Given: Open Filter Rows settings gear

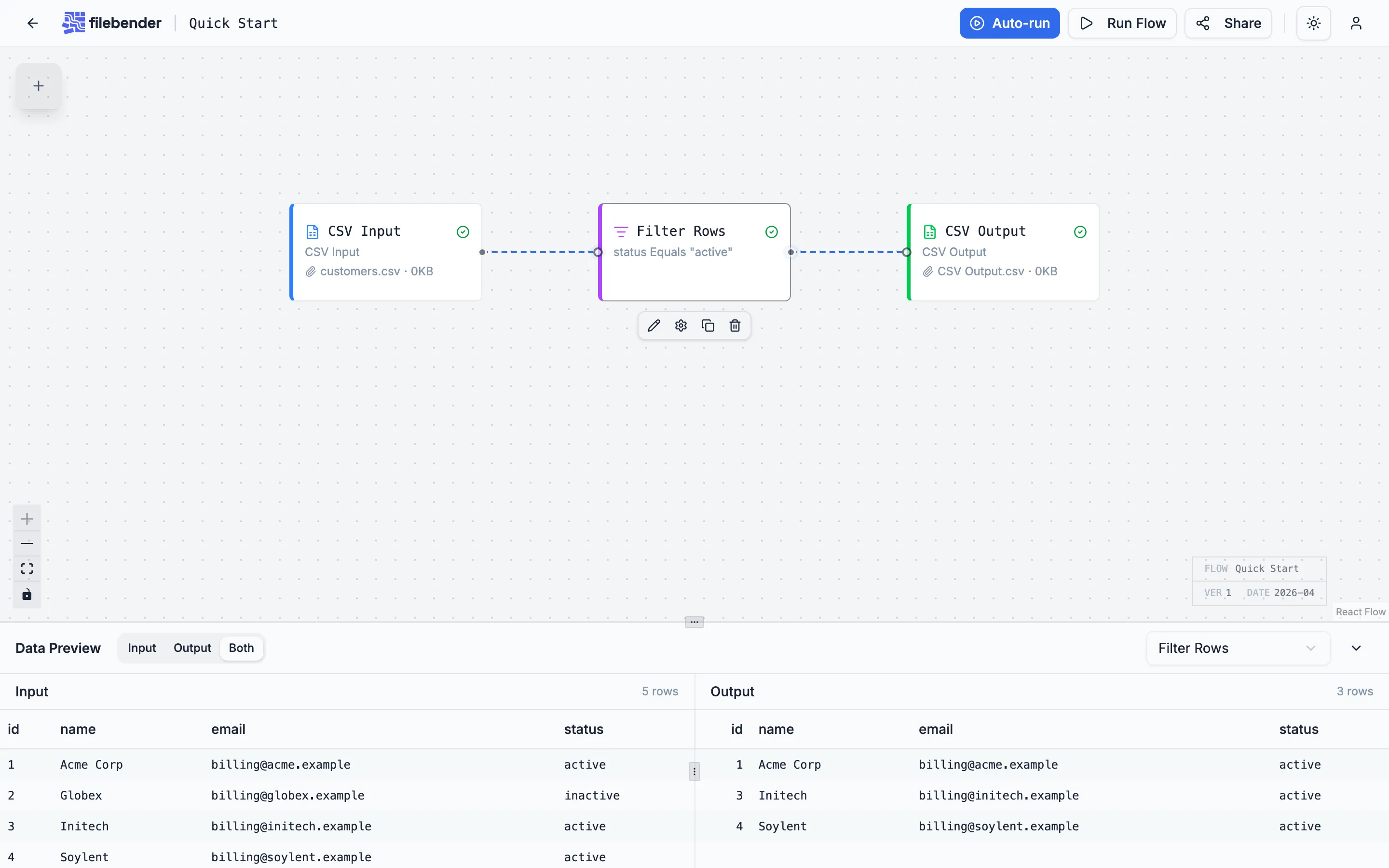Looking at the screenshot, I should click(681, 325).
